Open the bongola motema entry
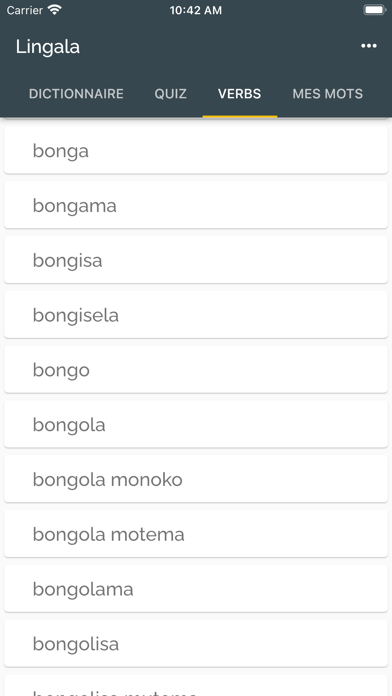The image size is (392, 696). (196, 534)
